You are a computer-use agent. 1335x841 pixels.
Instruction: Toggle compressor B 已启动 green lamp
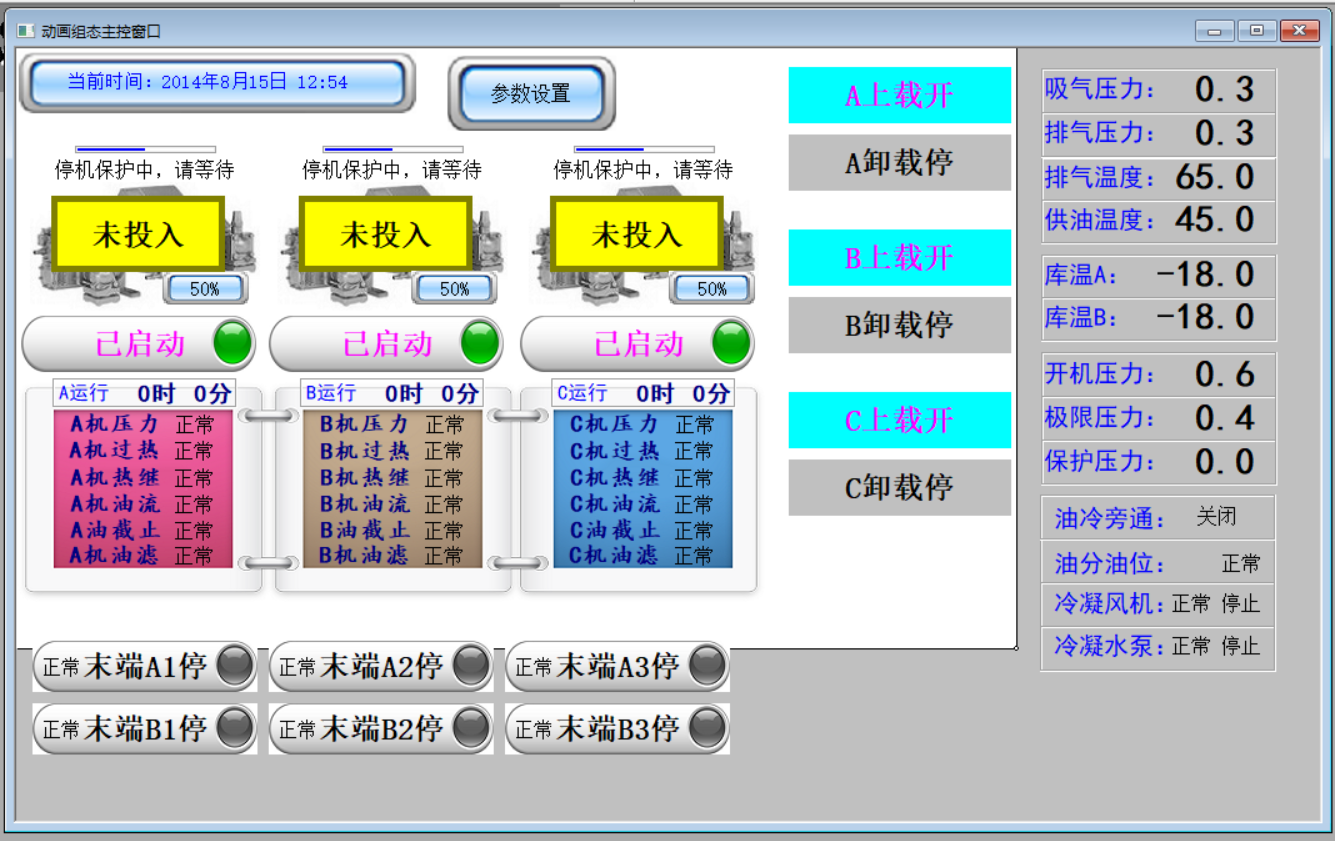(481, 343)
